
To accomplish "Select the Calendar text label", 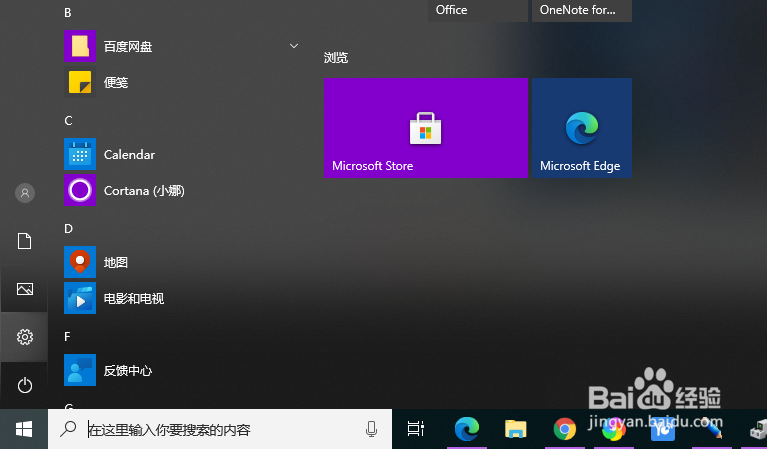I will (x=129, y=155).
